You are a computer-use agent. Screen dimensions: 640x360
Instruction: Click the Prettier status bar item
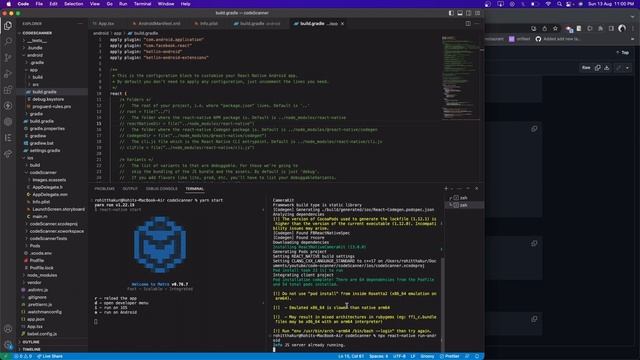(x=449, y=356)
